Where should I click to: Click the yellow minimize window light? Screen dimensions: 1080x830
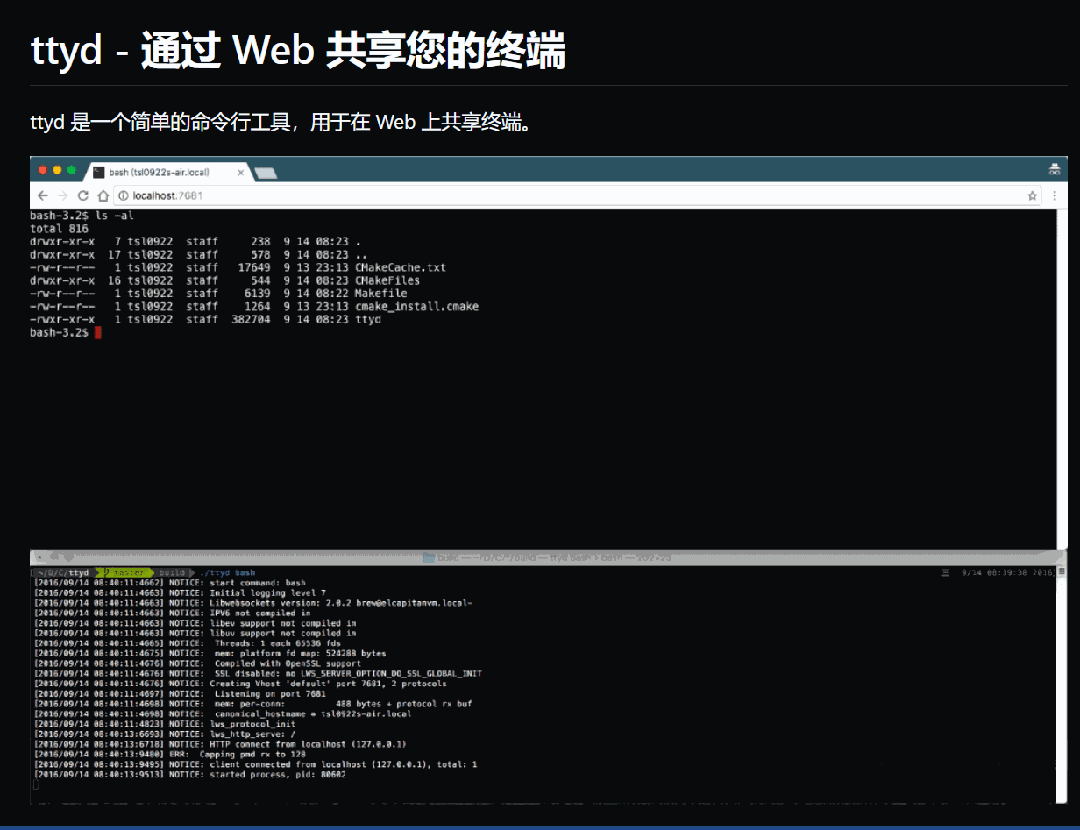[x=57, y=170]
